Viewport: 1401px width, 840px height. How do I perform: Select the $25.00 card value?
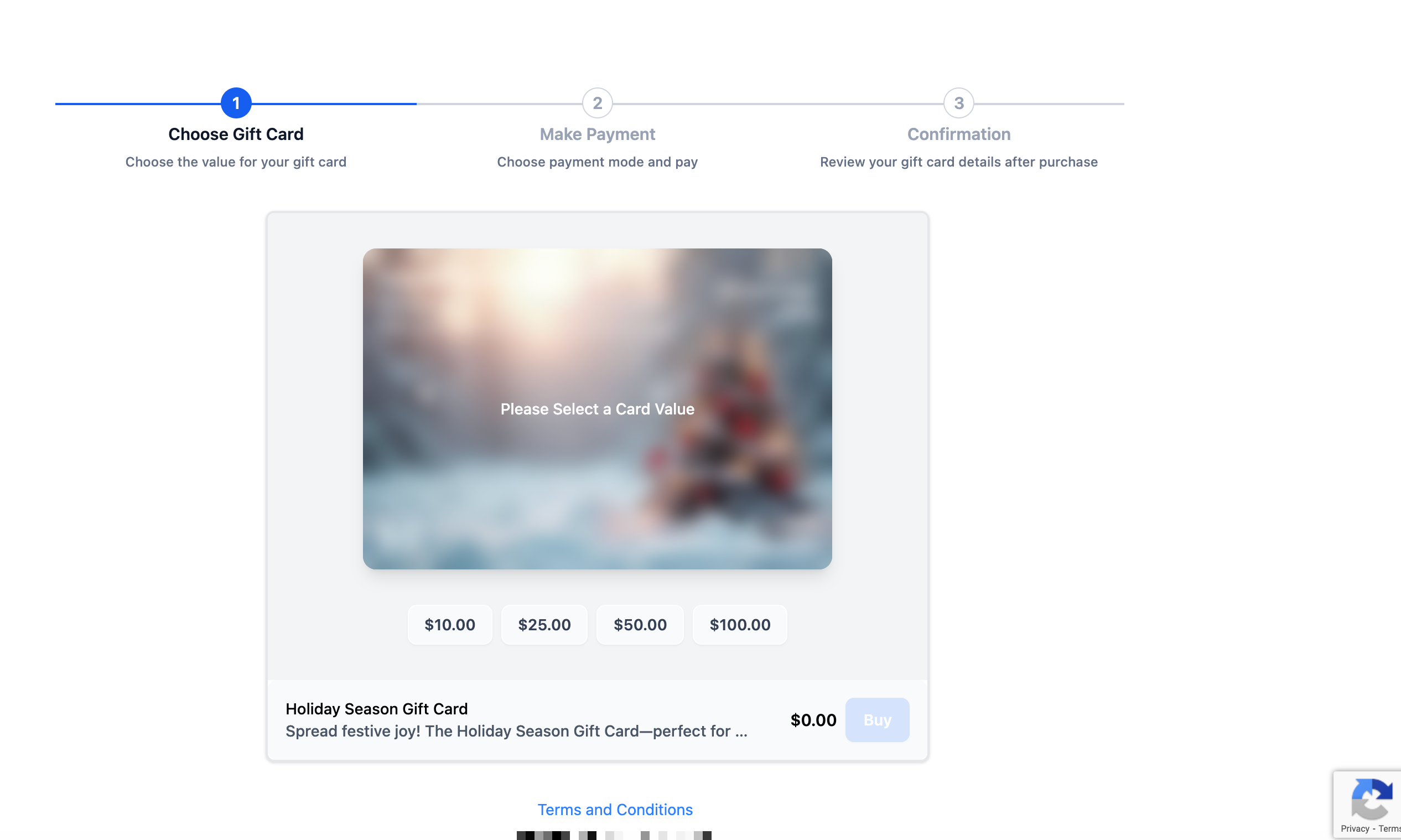(544, 624)
